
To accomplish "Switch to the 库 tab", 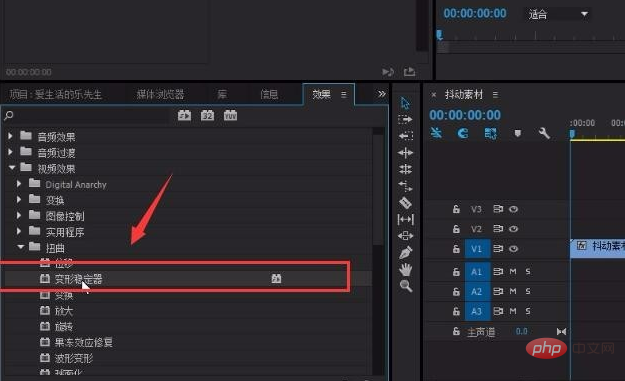I will pos(222,94).
